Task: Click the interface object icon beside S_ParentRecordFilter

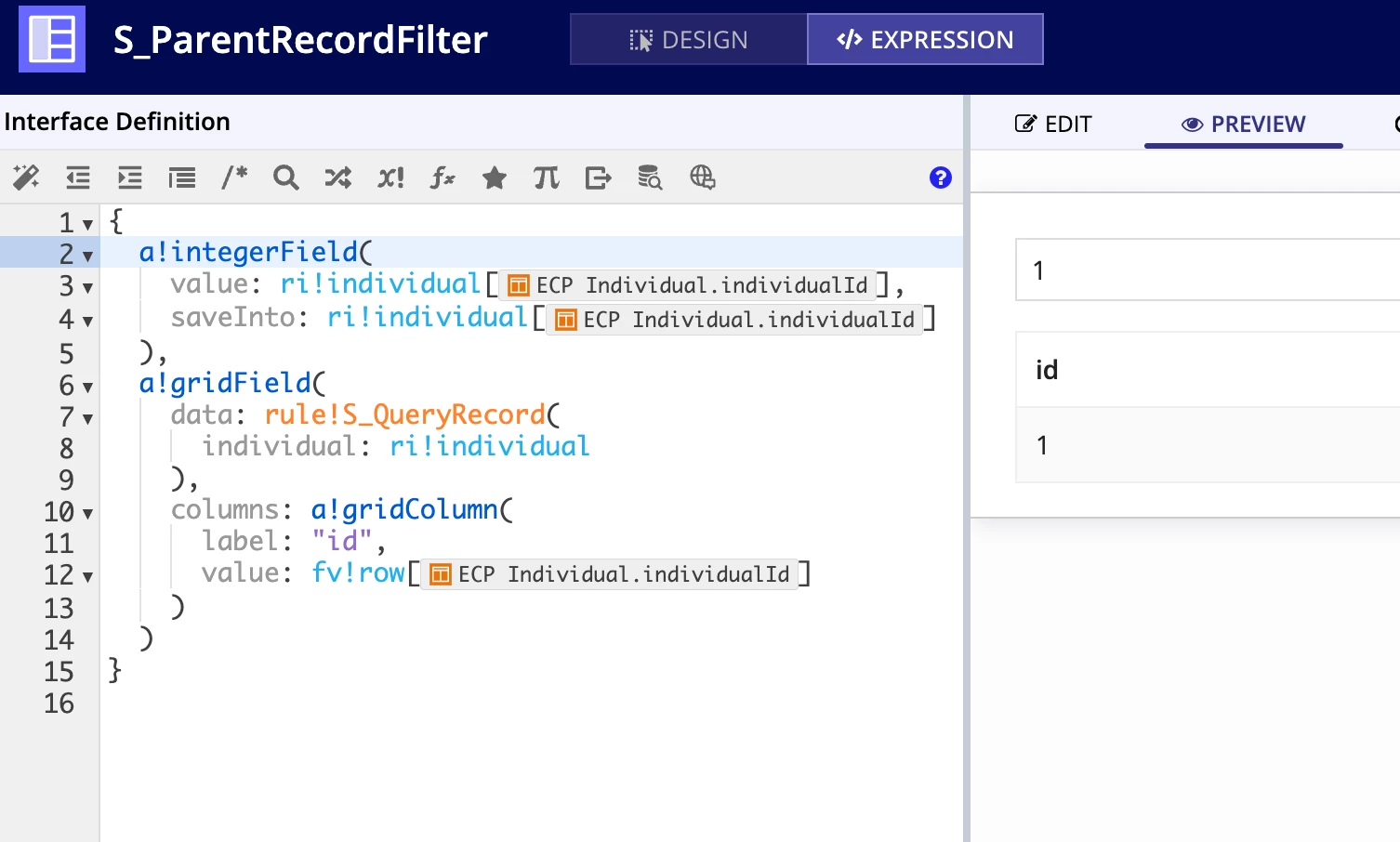Action: (x=52, y=39)
